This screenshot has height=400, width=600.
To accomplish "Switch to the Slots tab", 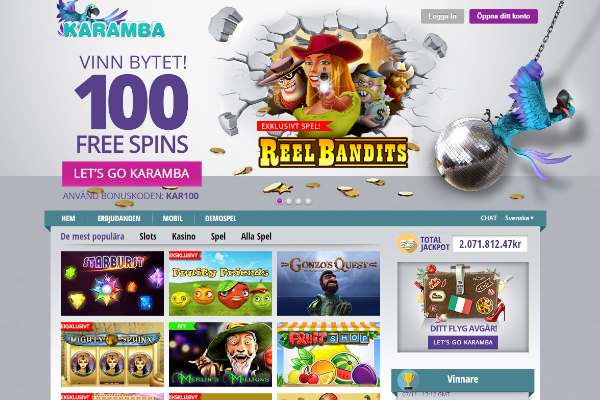I will [x=148, y=237].
